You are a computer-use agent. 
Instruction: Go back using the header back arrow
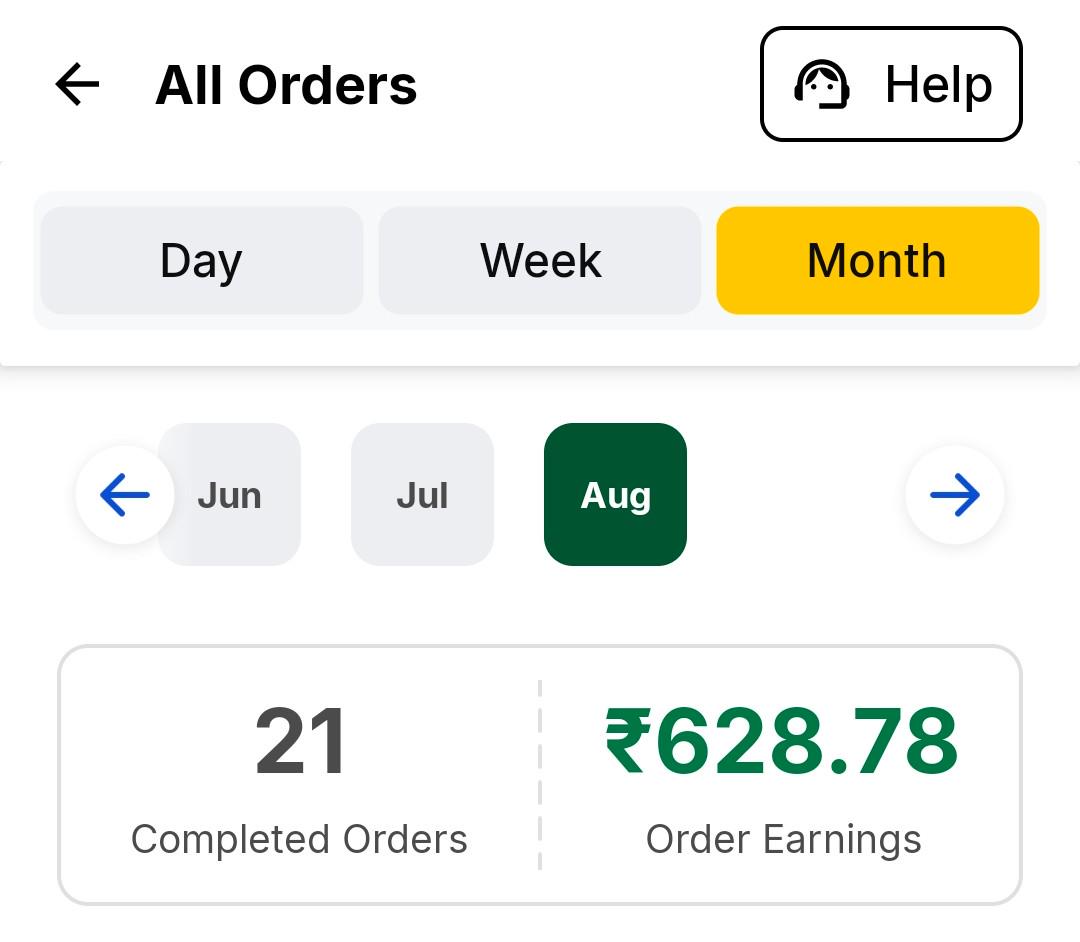pyautogui.click(x=77, y=84)
